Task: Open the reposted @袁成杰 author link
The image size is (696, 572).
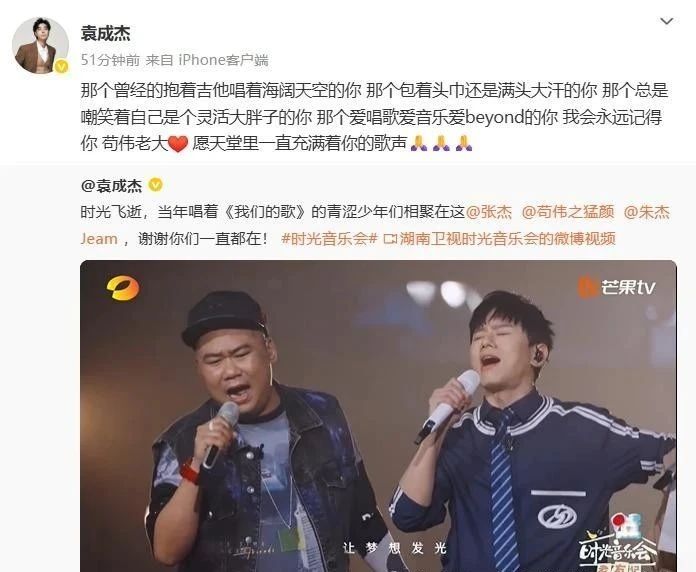Action: (111, 185)
